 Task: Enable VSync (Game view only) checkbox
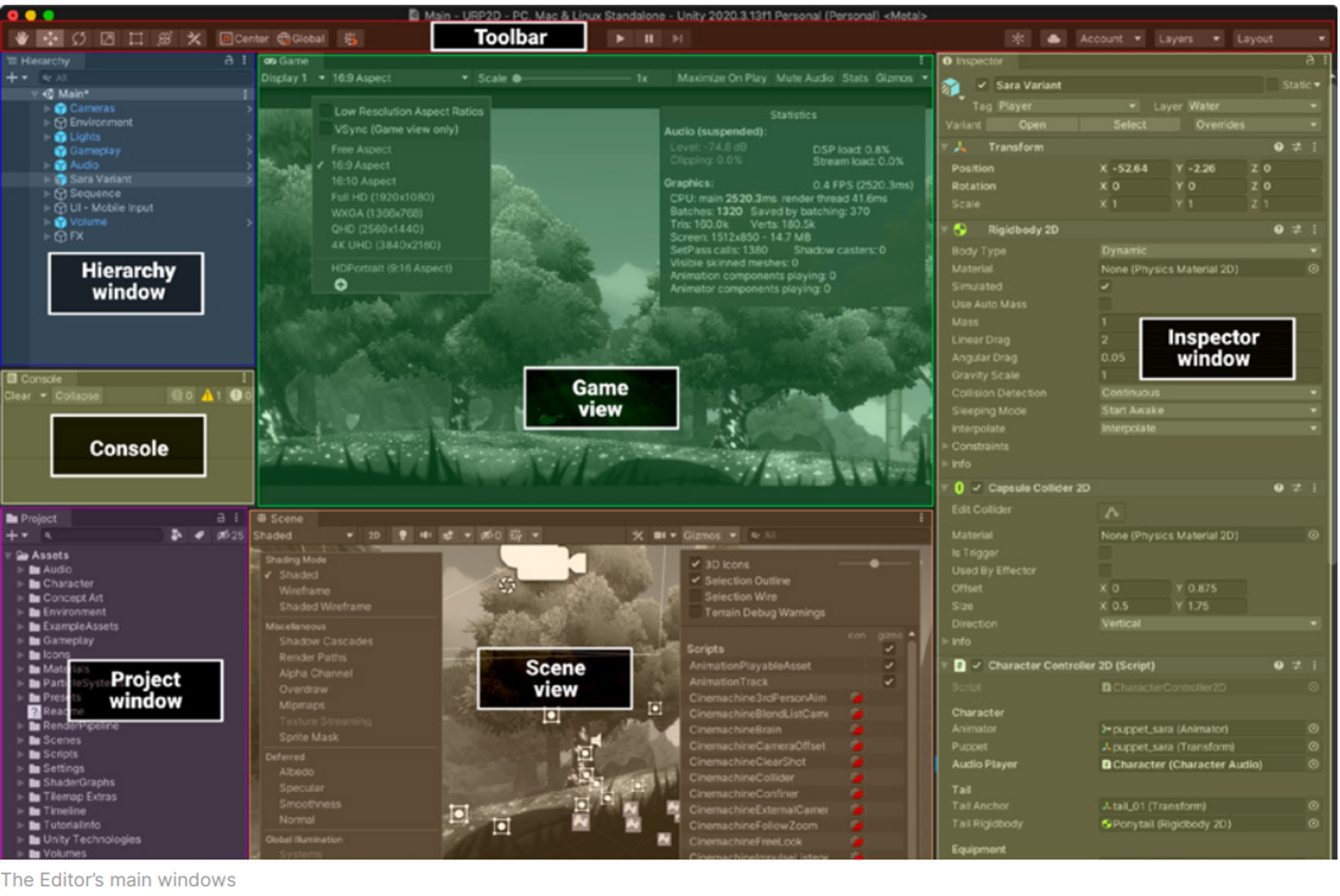(x=326, y=129)
